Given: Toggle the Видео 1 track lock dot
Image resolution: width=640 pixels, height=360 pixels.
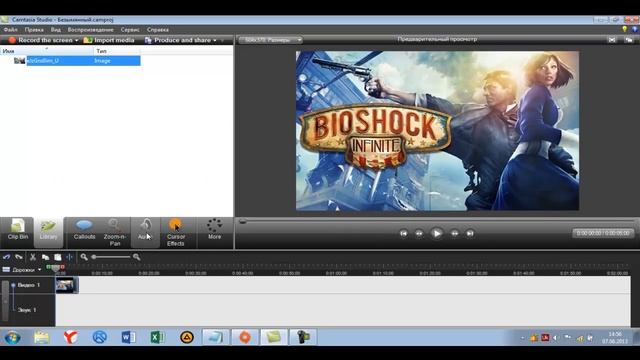Looking at the screenshot, I should click(13, 285).
